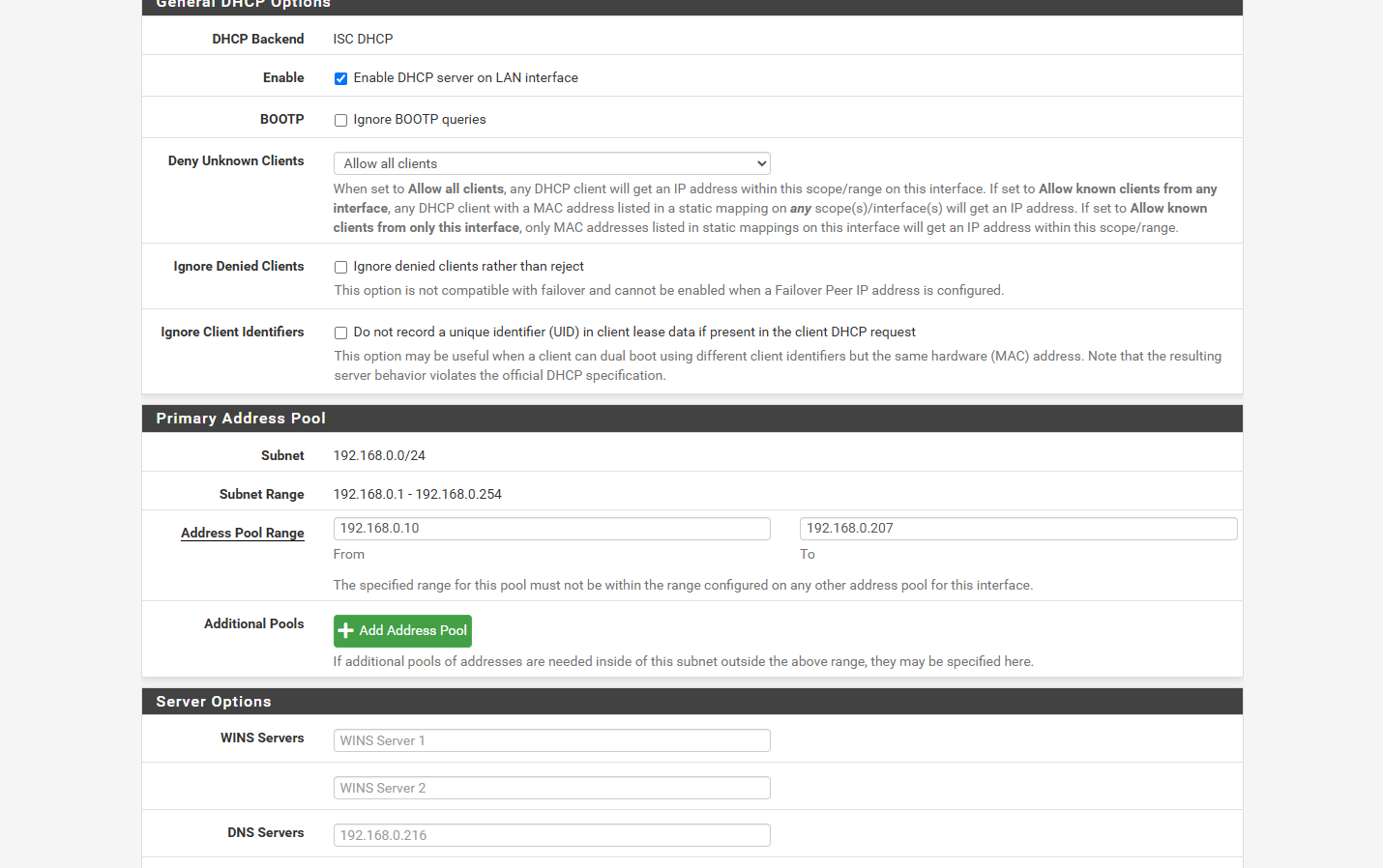Click the 'Do not record a unique identifier' label
Viewport: 1383px width, 868px height.
click(x=633, y=333)
